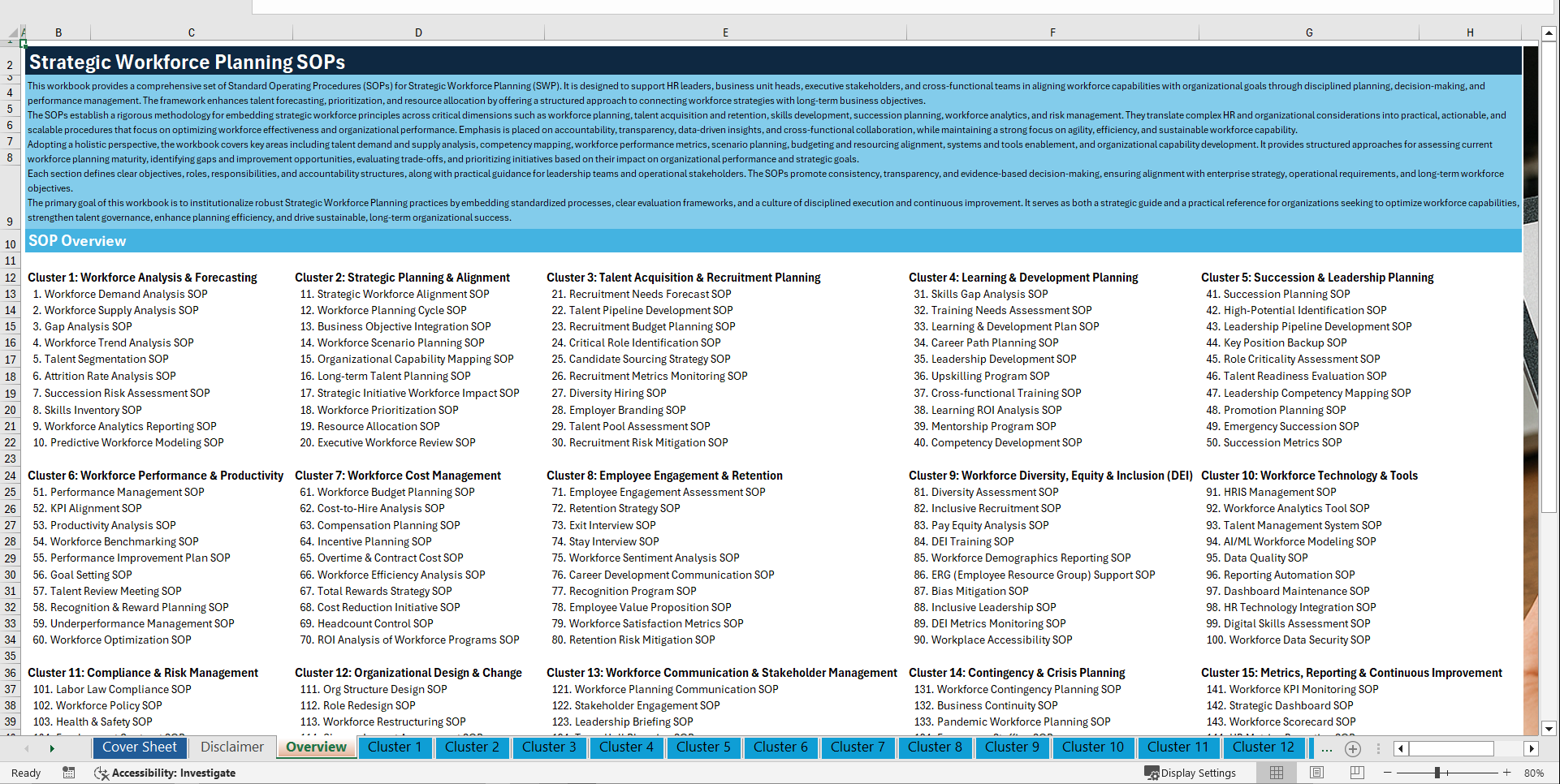Select row 24 header
The width and height of the screenshot is (1560, 784).
pos(11,476)
